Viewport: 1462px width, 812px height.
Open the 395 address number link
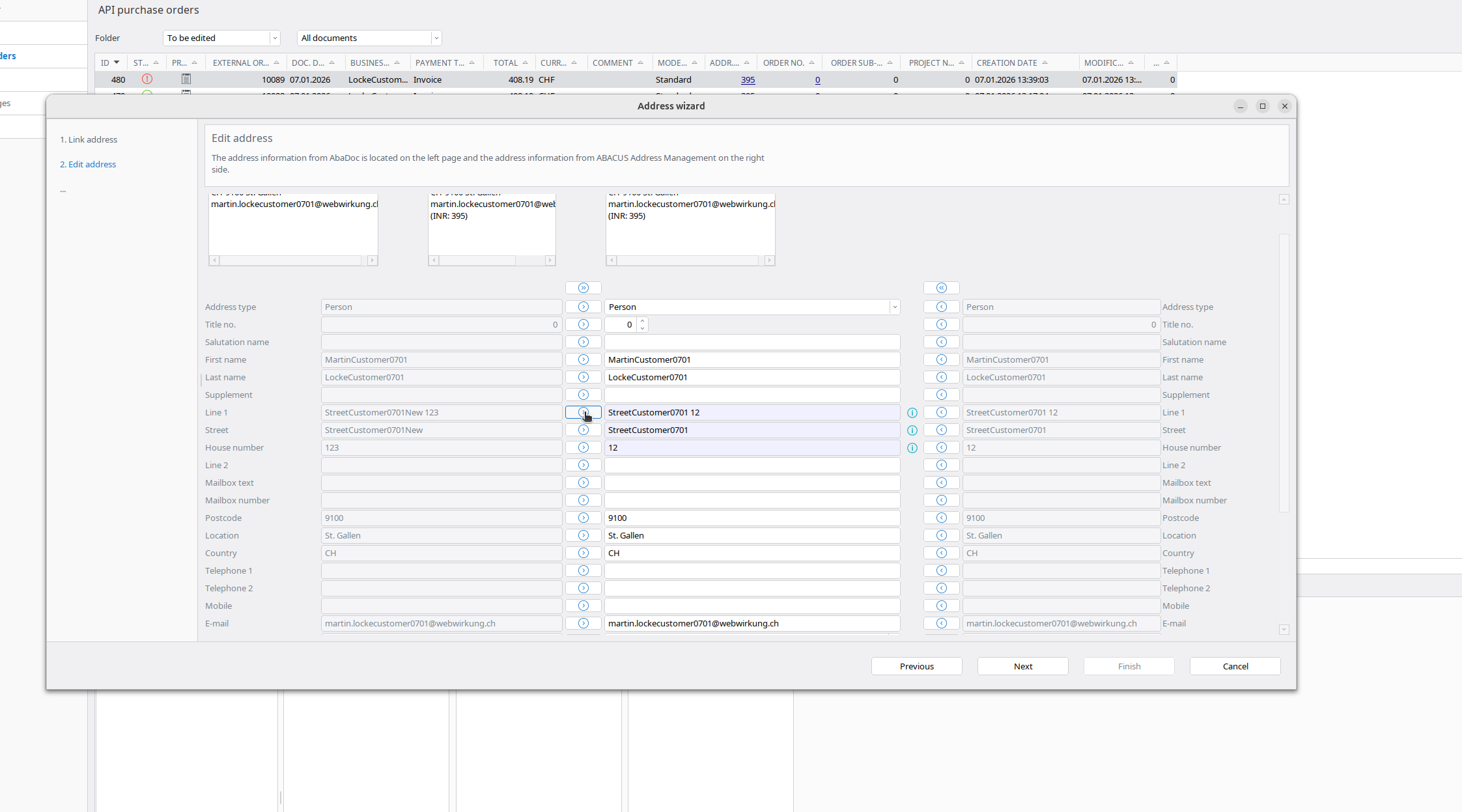pos(748,79)
